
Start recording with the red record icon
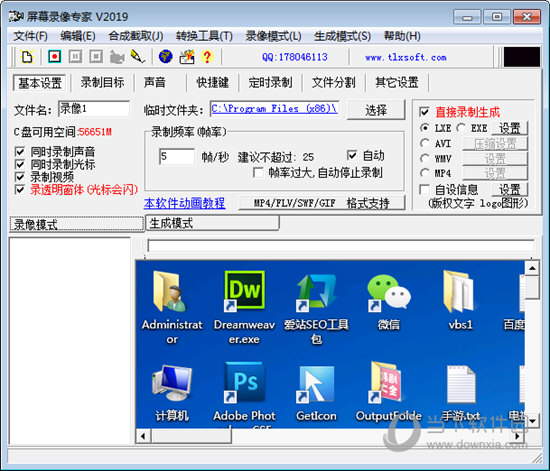coord(54,56)
